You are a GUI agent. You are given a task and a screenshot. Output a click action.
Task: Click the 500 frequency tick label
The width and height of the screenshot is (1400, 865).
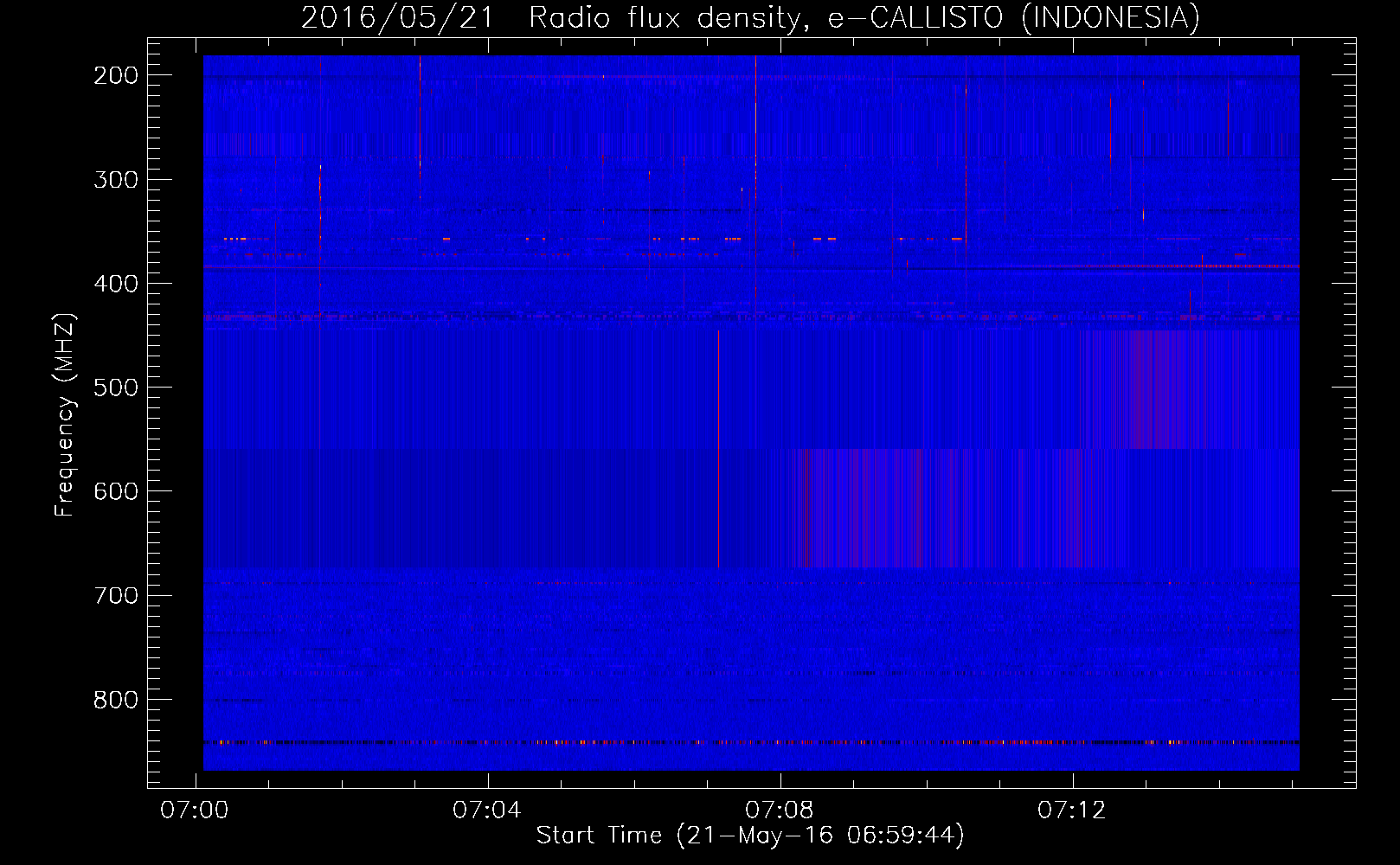point(115,388)
